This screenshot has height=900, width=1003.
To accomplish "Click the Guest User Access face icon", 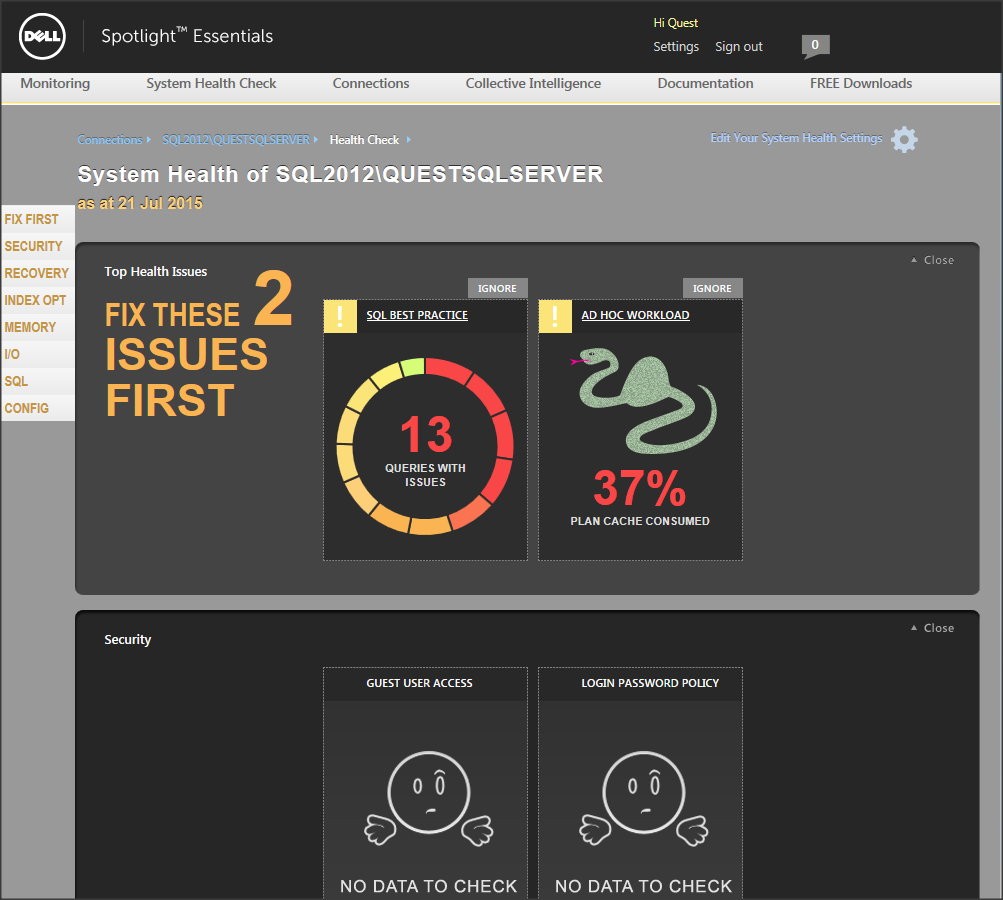I will [x=429, y=798].
